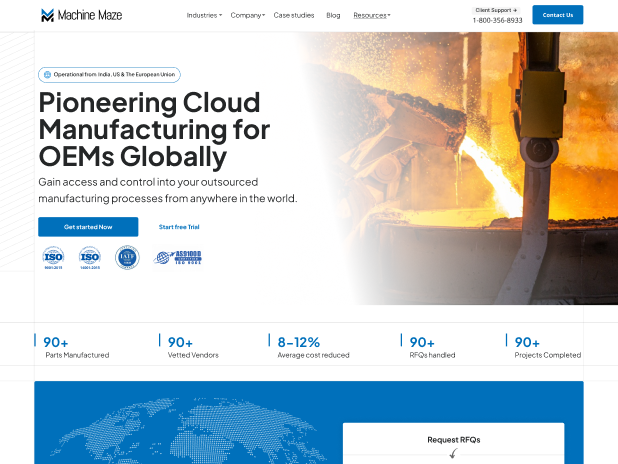Call the 1-800-356-8933 phone number
The image size is (618, 464).
click(x=497, y=20)
